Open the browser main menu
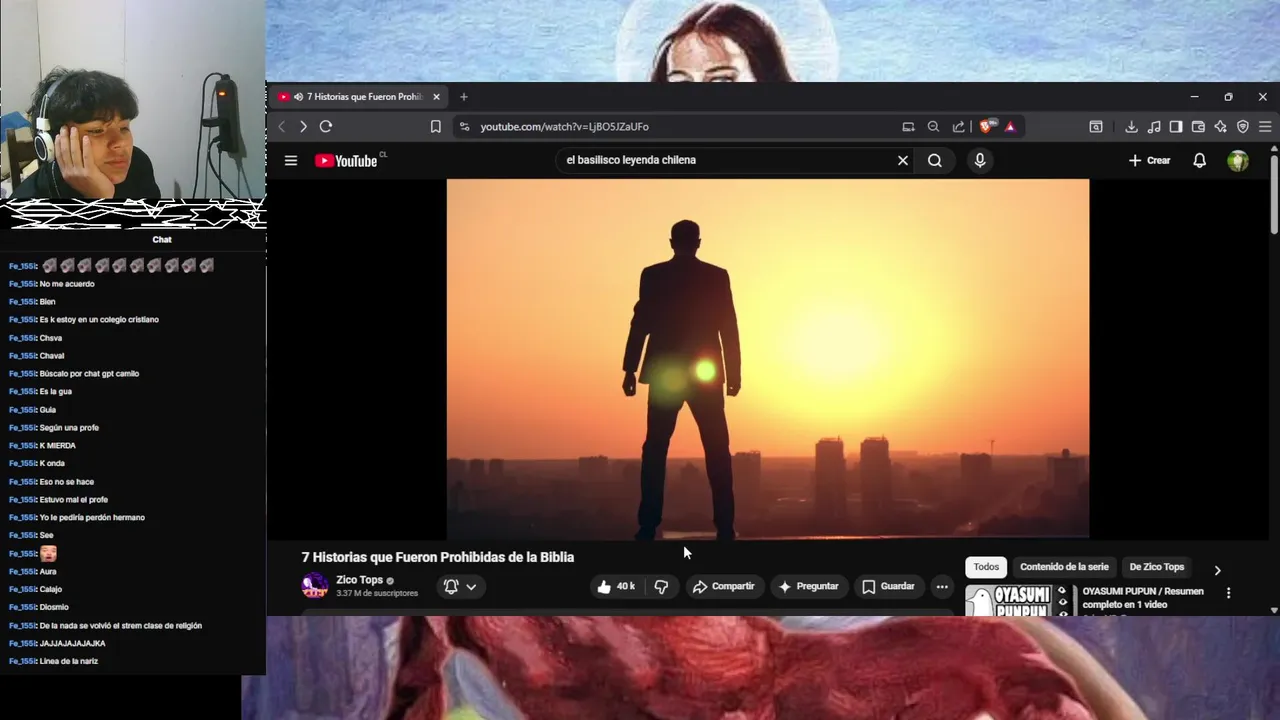Image resolution: width=1280 pixels, height=720 pixels. (1265, 127)
